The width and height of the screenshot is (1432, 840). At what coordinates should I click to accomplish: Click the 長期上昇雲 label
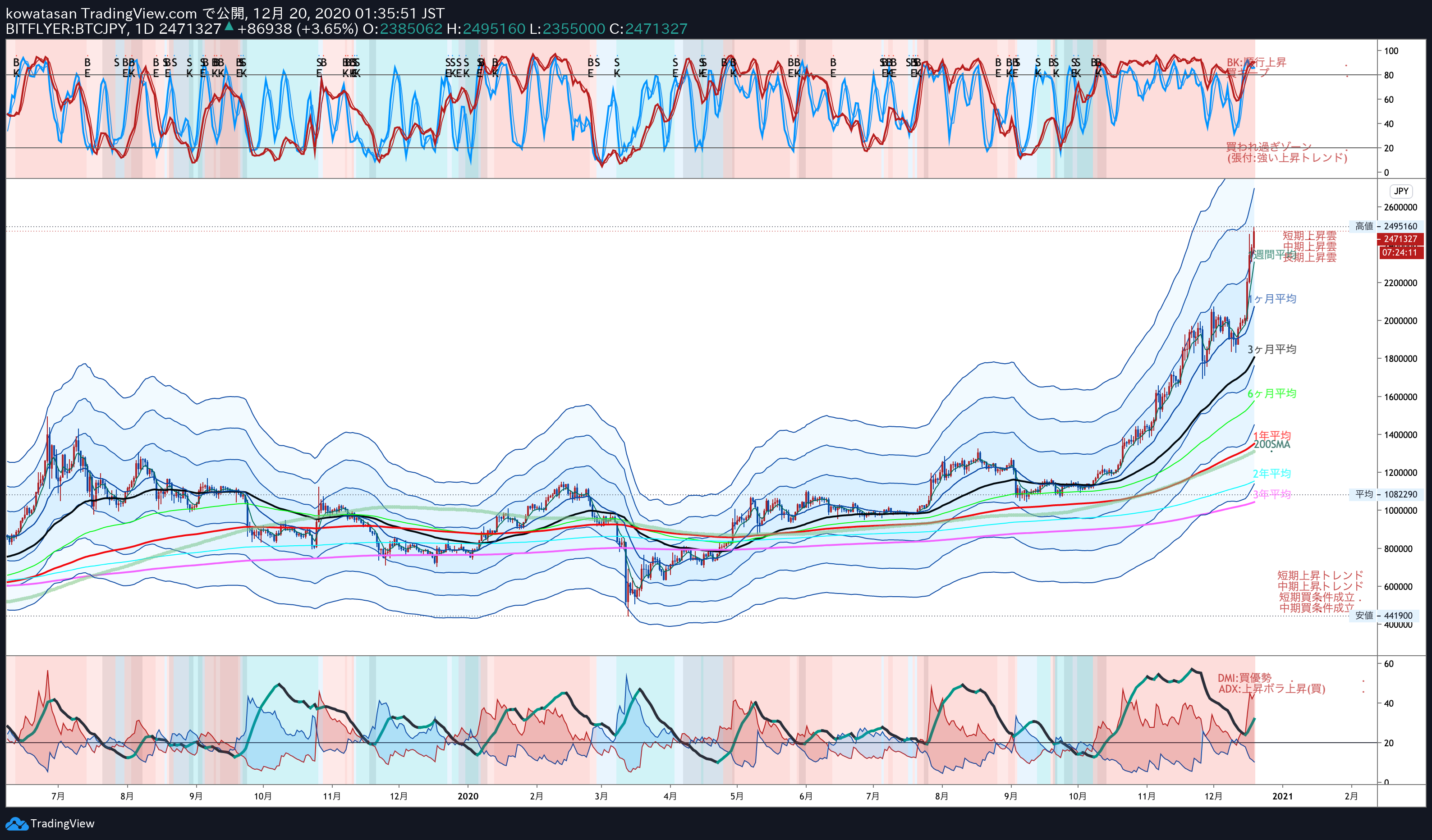(1309, 257)
